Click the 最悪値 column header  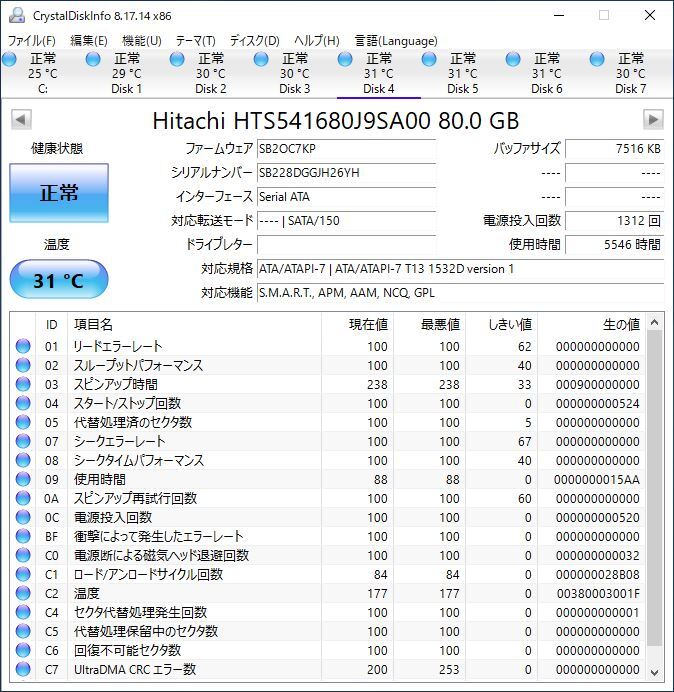click(429, 324)
